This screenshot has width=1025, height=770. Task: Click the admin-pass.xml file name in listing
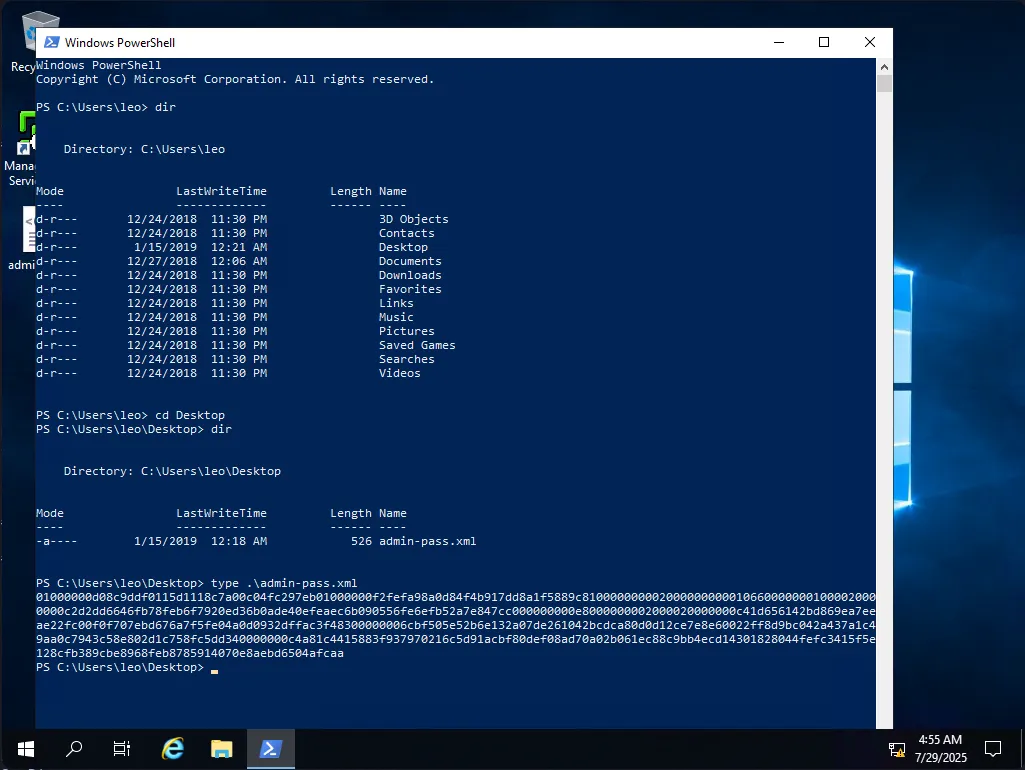(428, 541)
